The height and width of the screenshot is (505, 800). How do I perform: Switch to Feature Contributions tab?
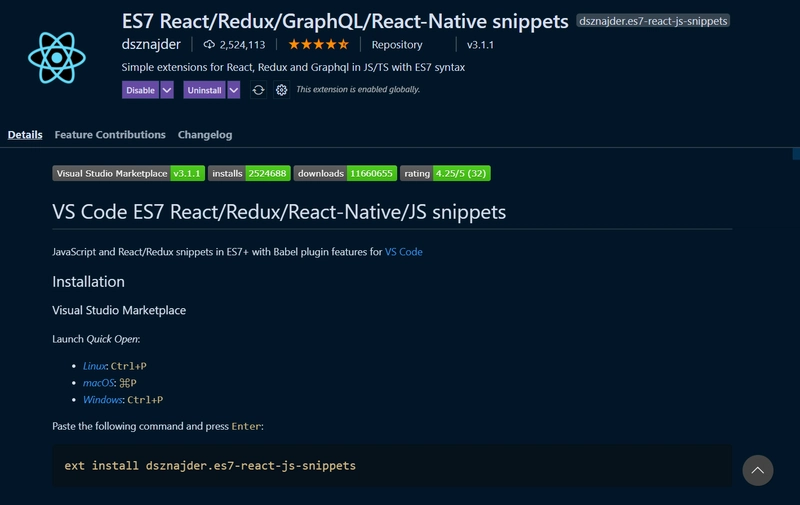coord(110,135)
